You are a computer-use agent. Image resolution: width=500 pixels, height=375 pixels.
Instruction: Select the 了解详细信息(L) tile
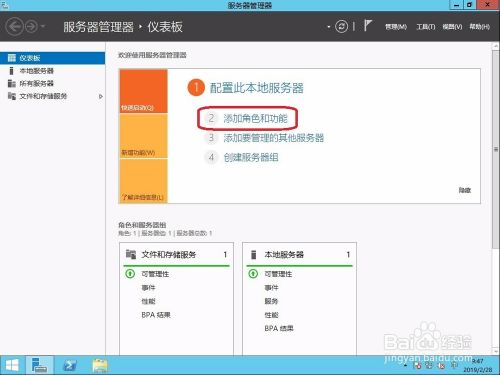coord(143,181)
